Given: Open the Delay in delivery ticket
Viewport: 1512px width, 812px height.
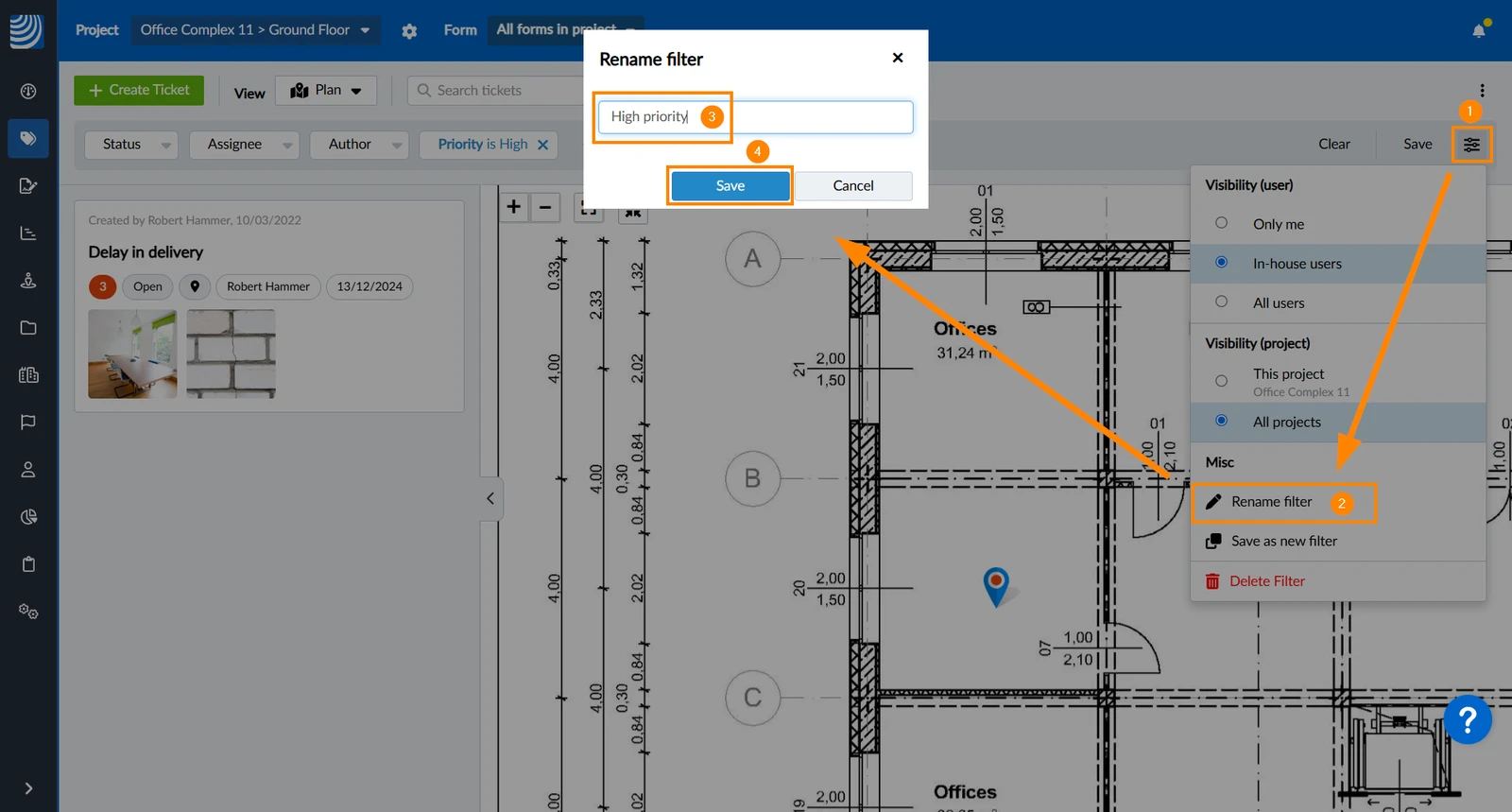Looking at the screenshot, I should click(146, 252).
